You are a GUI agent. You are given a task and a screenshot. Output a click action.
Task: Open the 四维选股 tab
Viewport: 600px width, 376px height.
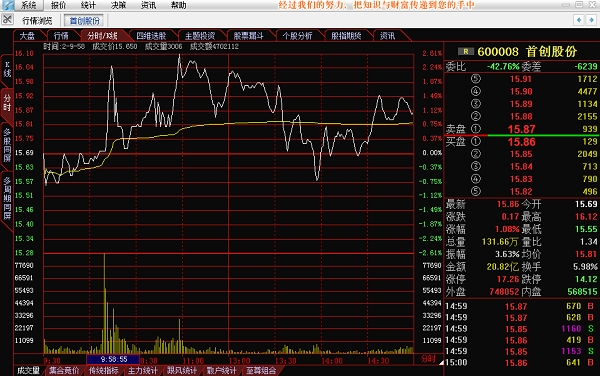(x=151, y=36)
